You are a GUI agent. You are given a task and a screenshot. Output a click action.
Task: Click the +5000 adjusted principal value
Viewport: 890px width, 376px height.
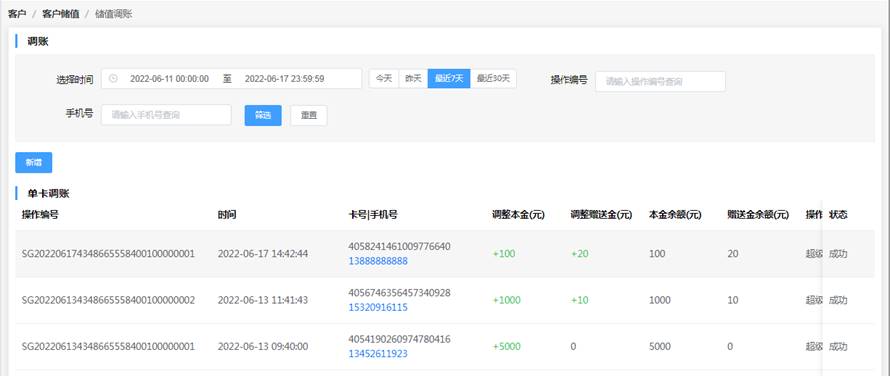point(506,346)
